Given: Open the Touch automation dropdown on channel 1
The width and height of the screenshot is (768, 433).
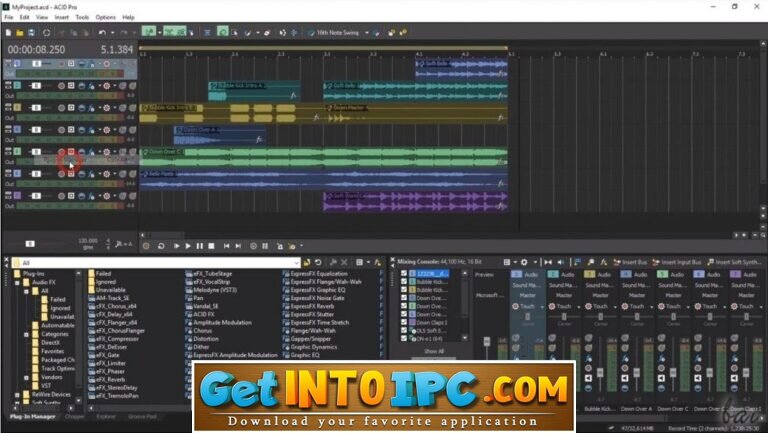Looking at the screenshot, I should point(542,307).
